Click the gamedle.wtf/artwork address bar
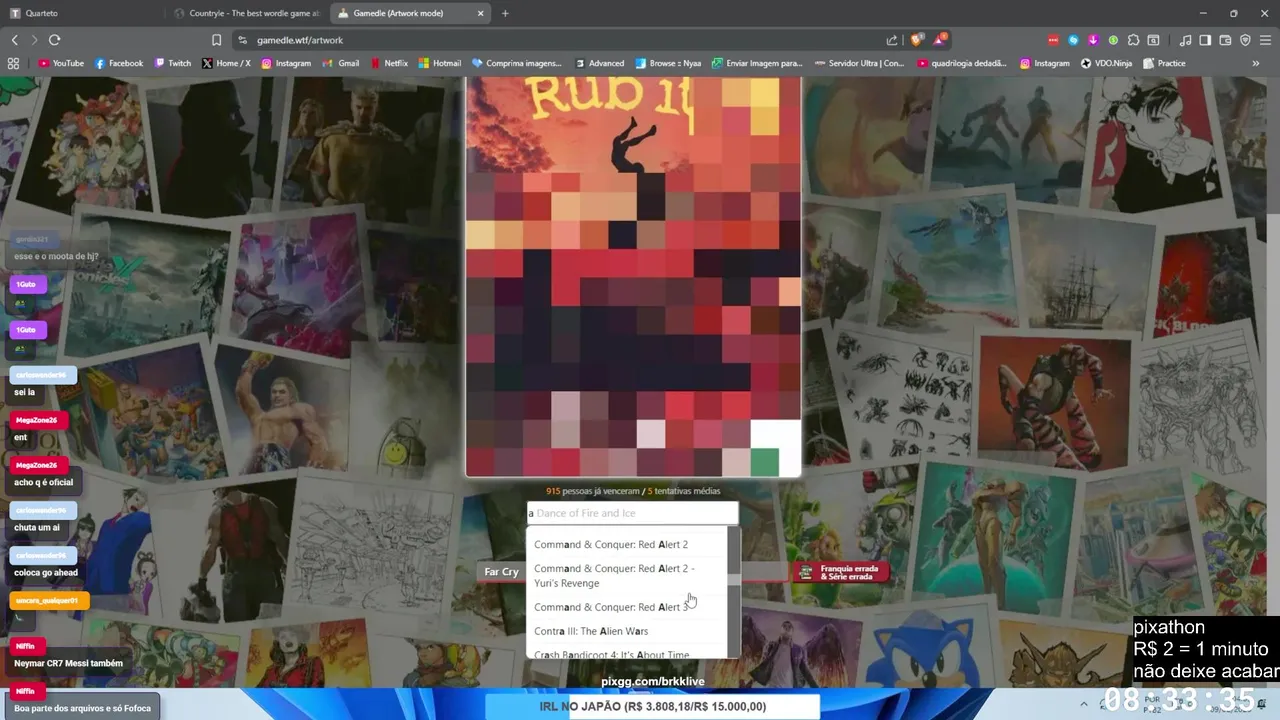The image size is (1280, 720). pyautogui.click(x=560, y=40)
